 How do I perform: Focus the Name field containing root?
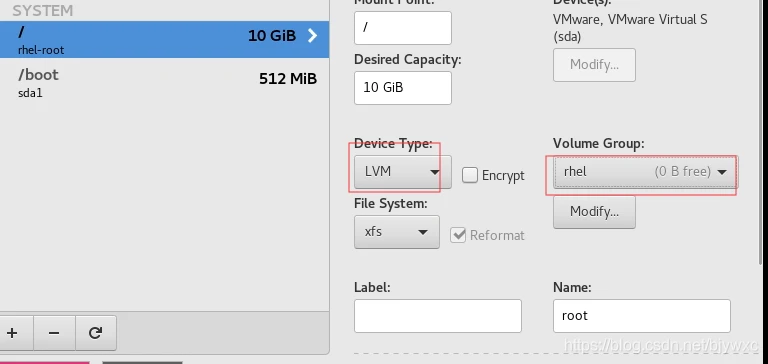(642, 316)
